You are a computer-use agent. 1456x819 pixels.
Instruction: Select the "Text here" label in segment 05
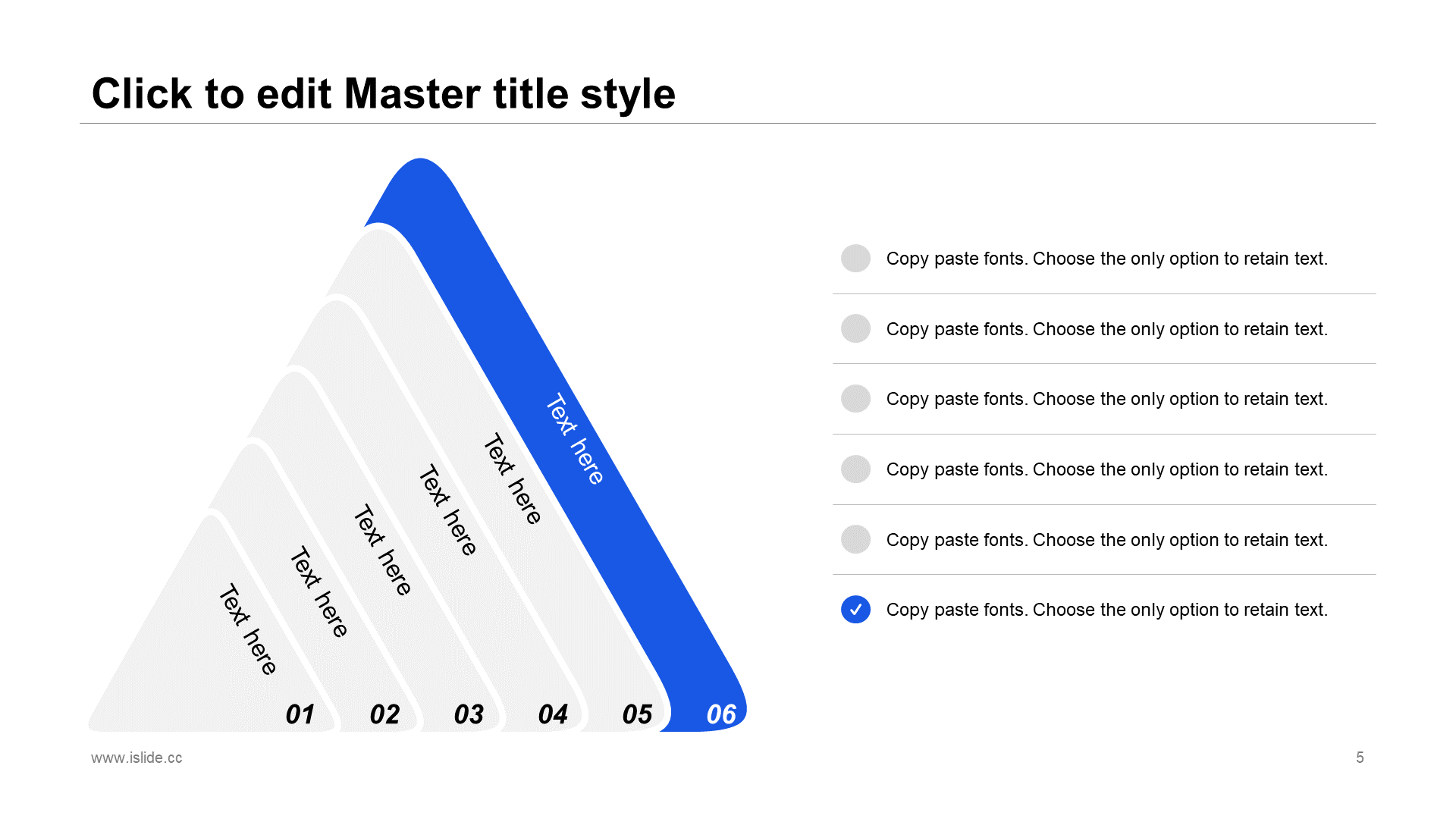click(513, 479)
